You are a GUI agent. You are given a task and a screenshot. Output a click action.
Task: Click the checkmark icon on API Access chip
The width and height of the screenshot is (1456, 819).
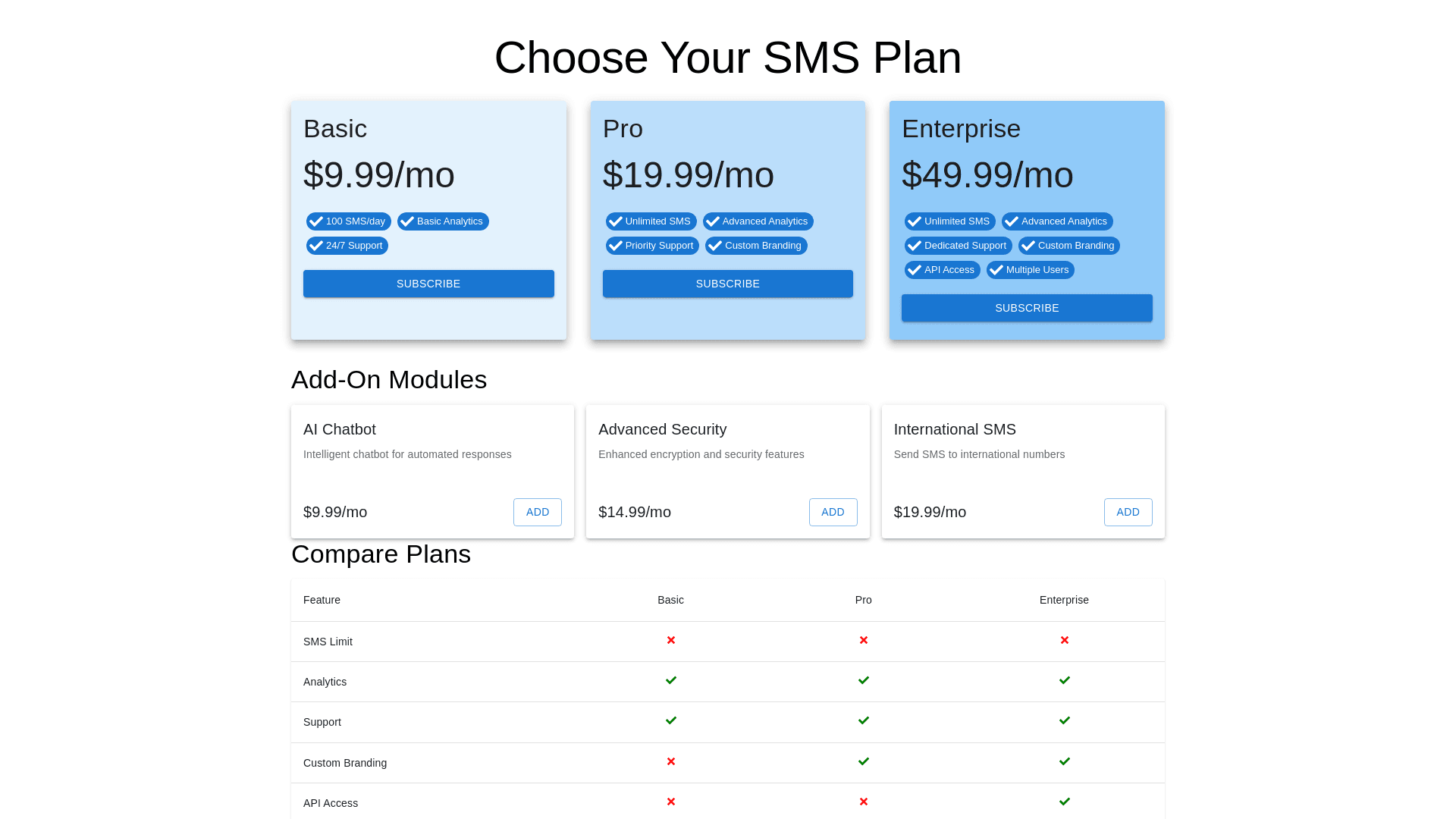point(915,270)
